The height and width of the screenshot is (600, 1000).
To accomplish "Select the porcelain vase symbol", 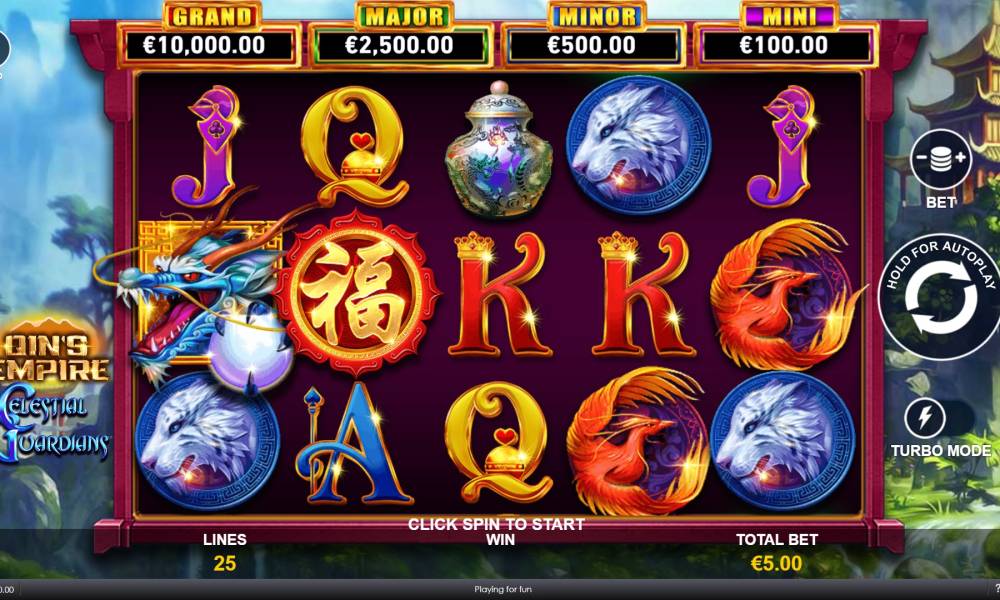I will coord(499,150).
